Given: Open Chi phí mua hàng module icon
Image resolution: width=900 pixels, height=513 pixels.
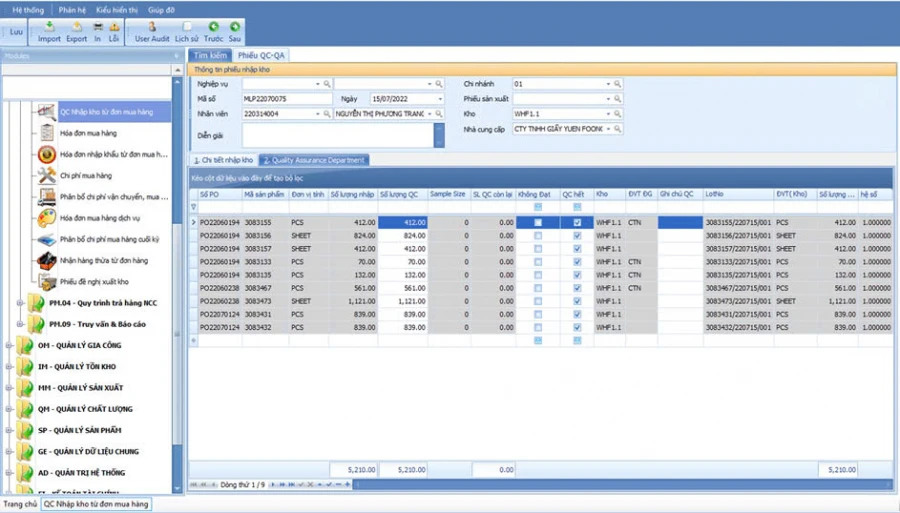Looking at the screenshot, I should point(46,176).
